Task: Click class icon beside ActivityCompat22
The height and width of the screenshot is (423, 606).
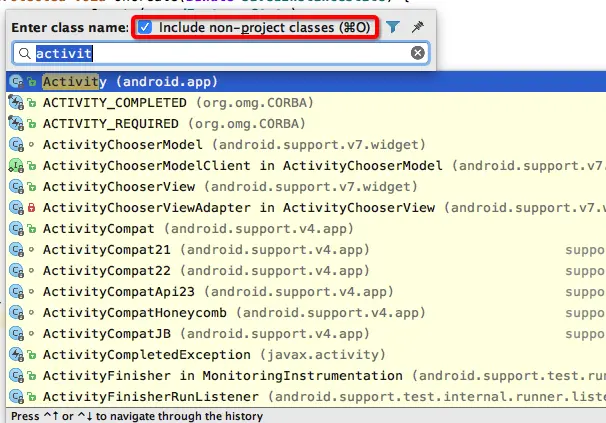Action: [x=16, y=271]
